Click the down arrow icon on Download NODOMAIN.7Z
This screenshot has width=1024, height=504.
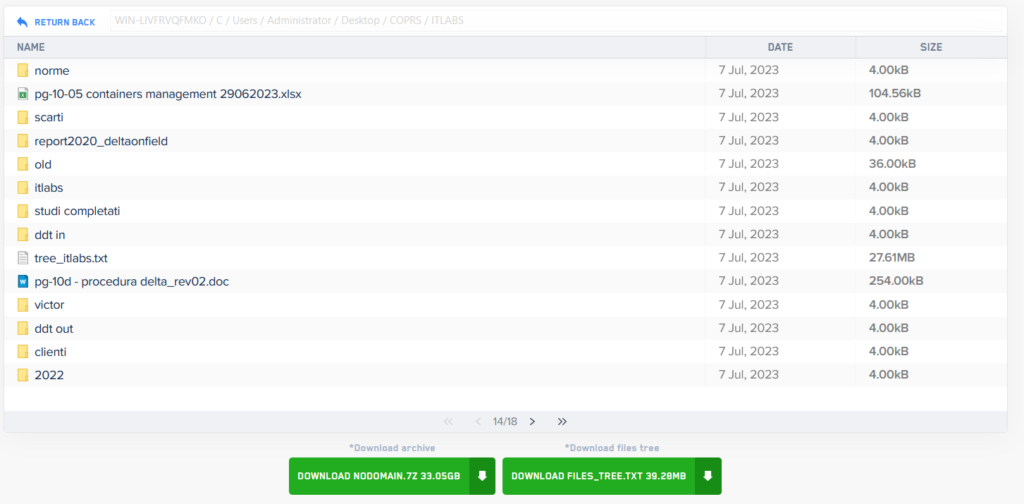coord(482,476)
